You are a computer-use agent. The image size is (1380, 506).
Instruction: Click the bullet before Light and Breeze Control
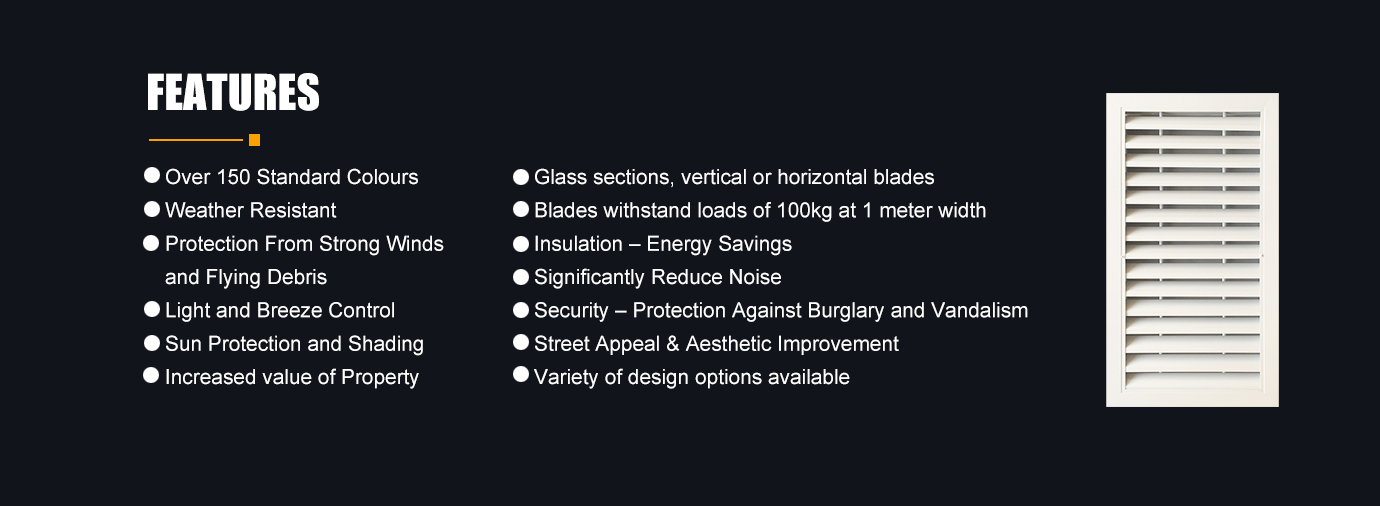(x=152, y=309)
